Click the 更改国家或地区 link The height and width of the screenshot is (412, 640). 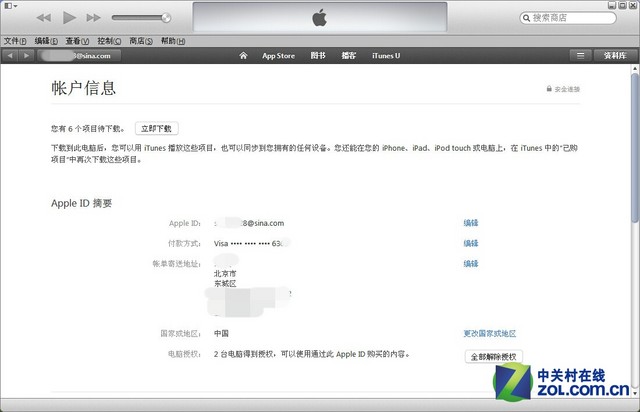(489, 334)
